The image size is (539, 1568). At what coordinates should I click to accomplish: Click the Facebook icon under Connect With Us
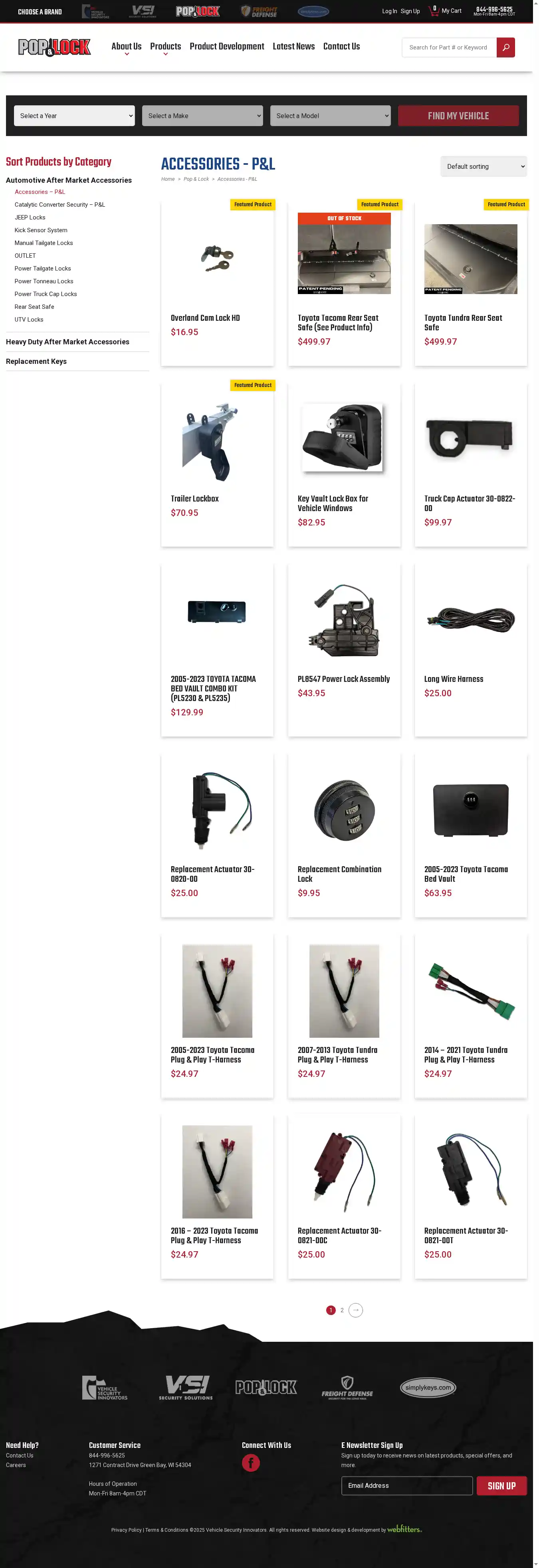(x=251, y=1463)
